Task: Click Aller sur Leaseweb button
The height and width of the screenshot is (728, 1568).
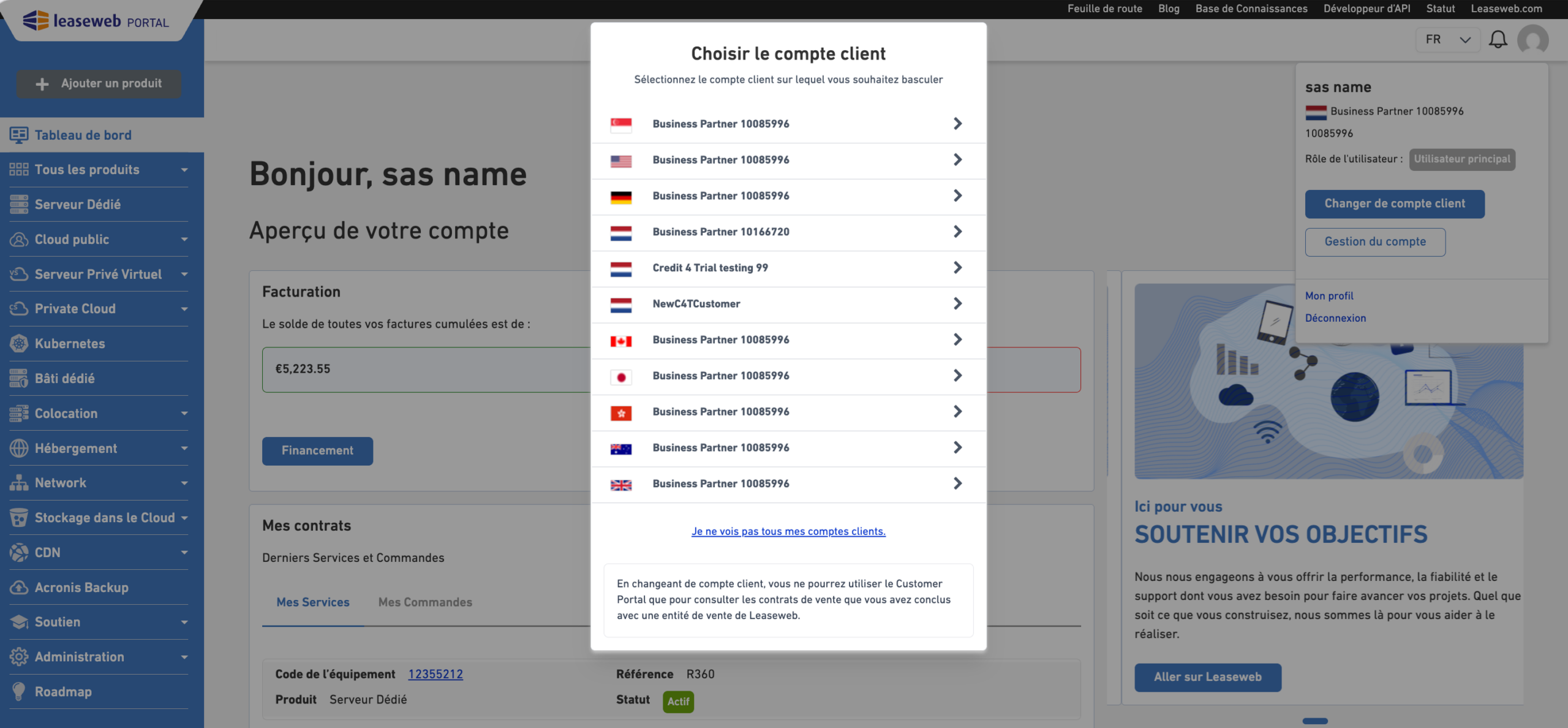Action: click(1207, 678)
